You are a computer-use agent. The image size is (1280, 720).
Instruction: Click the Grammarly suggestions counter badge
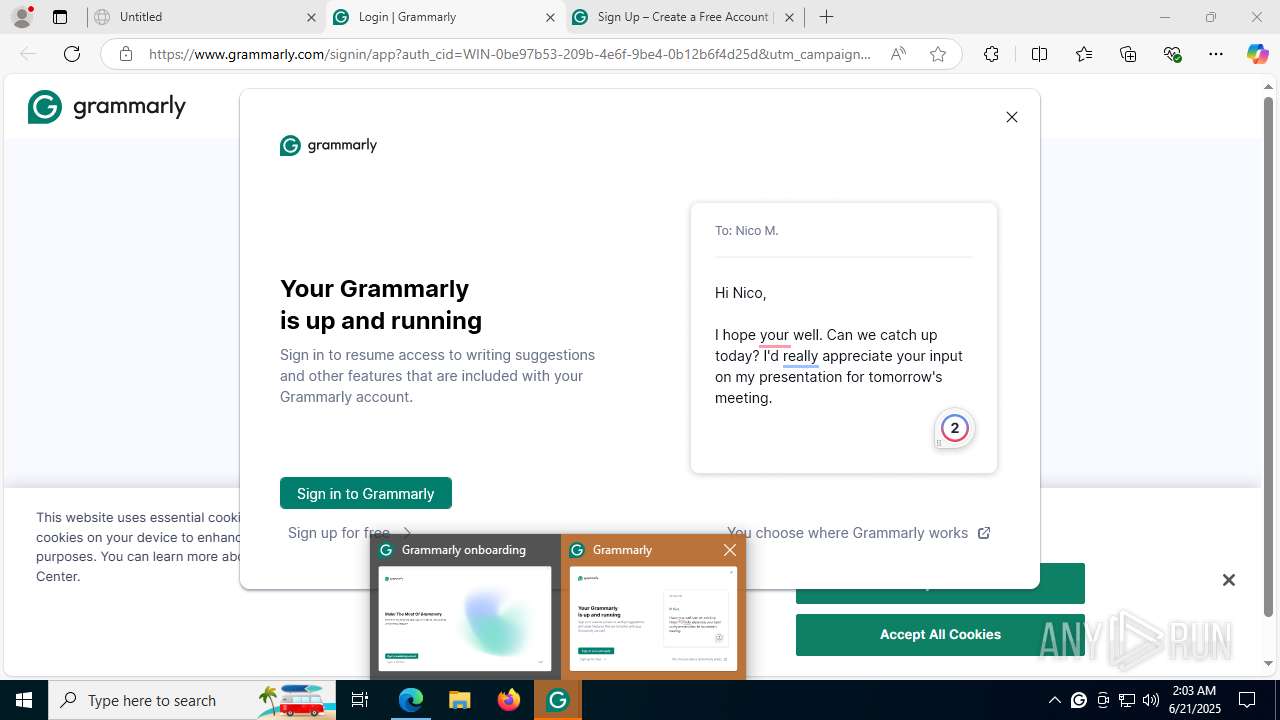[955, 428]
